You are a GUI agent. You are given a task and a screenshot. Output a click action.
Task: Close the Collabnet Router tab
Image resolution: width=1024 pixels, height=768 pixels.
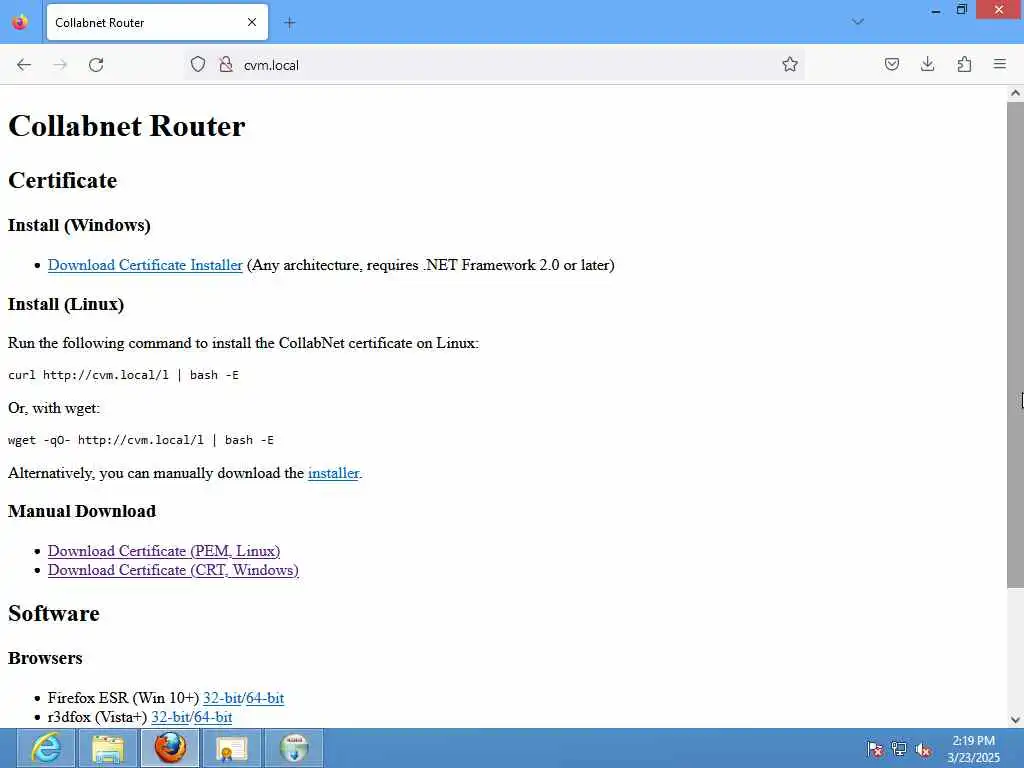tap(252, 22)
